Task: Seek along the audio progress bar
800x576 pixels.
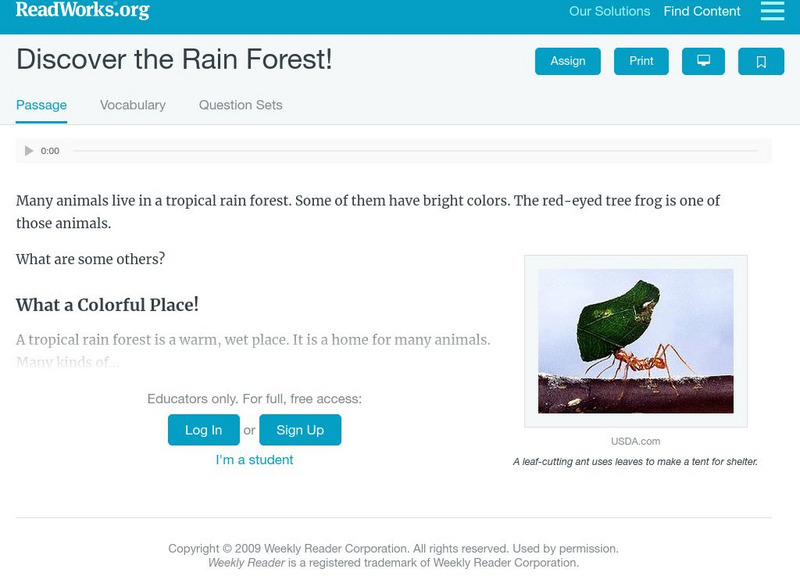Action: pyautogui.click(x=415, y=151)
